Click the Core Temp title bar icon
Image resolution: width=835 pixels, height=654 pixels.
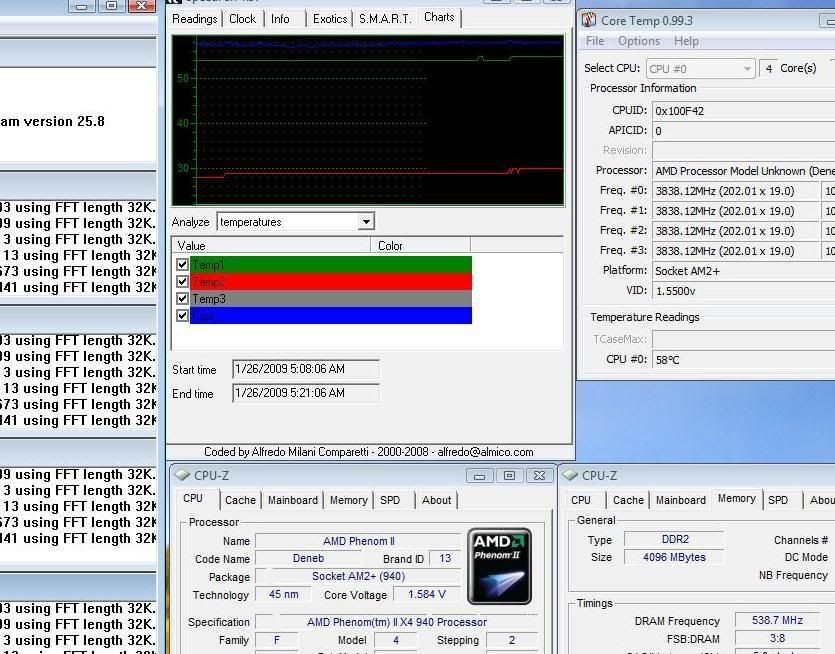[588, 20]
